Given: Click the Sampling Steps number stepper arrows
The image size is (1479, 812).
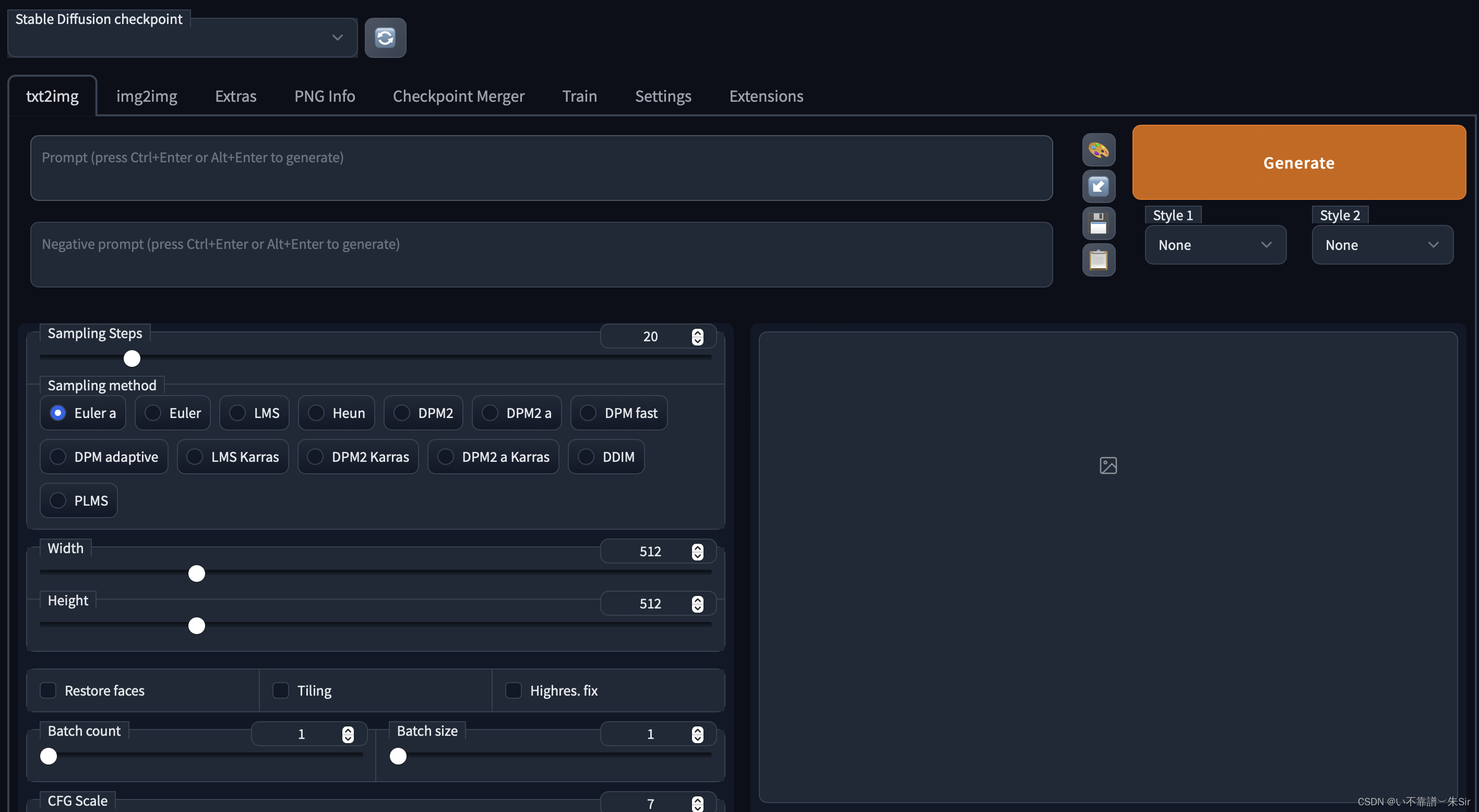Looking at the screenshot, I should pyautogui.click(x=697, y=337).
